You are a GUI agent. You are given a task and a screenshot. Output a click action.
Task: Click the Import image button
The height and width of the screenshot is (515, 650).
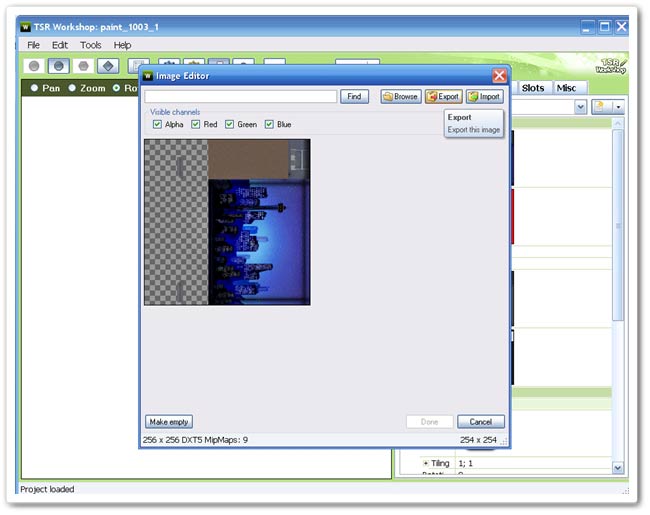point(484,97)
